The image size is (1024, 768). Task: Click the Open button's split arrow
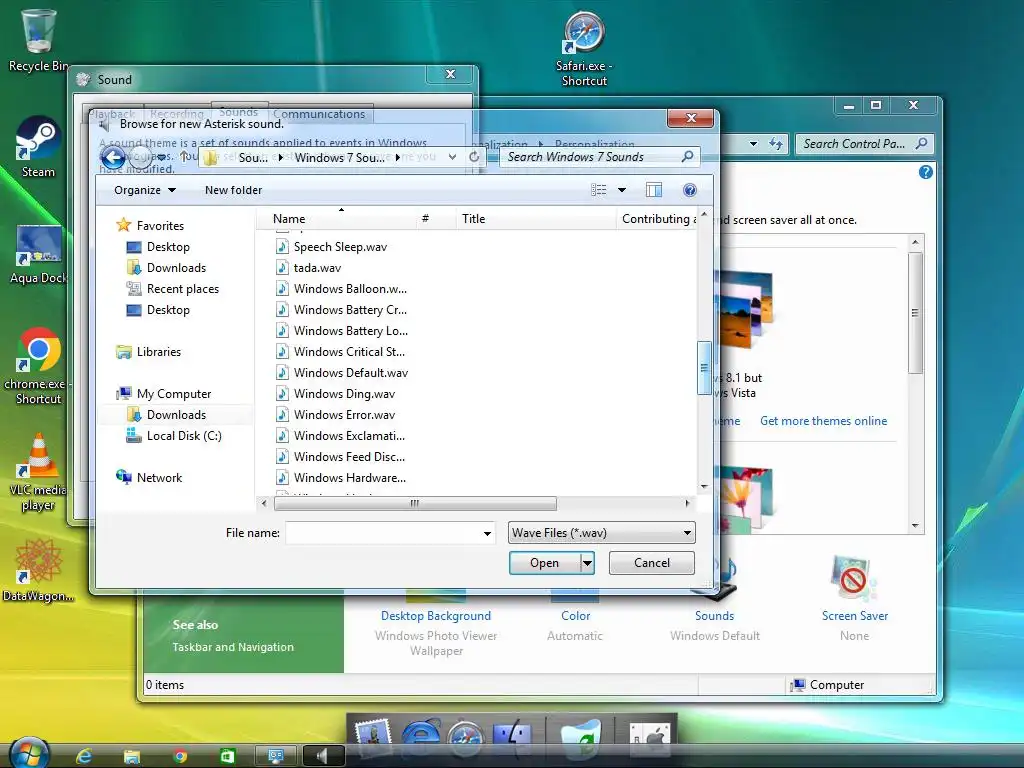click(587, 563)
